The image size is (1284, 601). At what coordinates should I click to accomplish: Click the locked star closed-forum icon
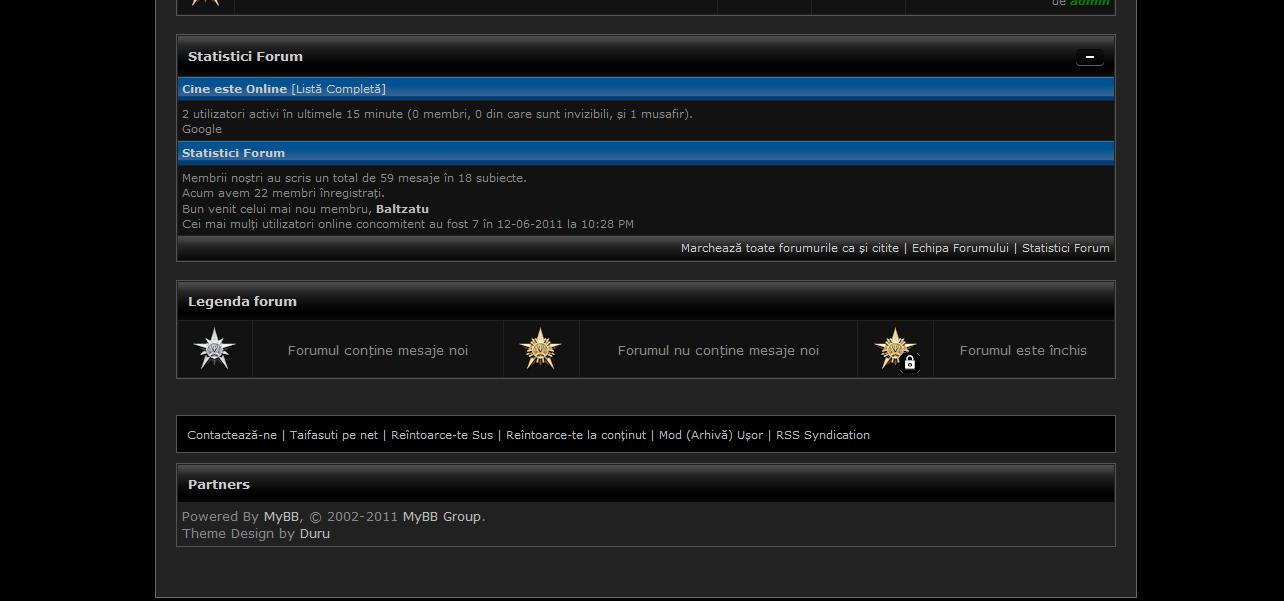click(x=895, y=350)
